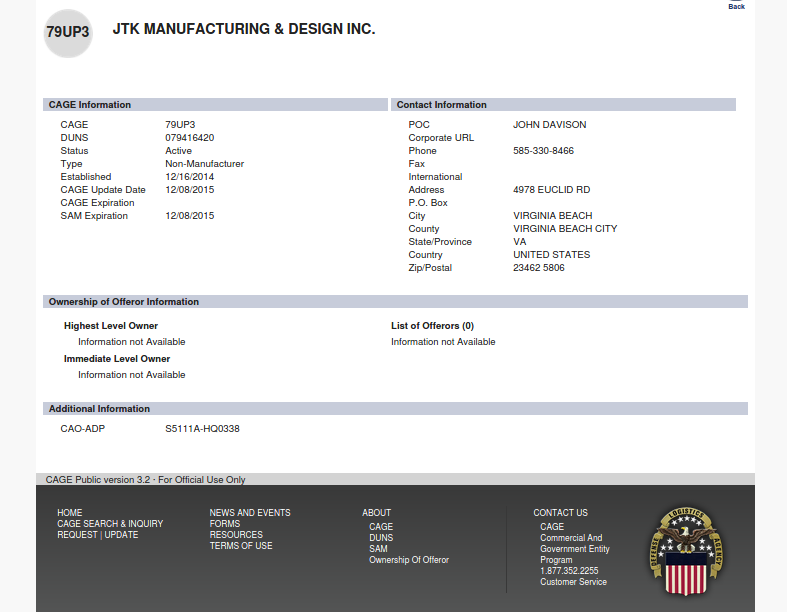Open Ownership Of Offeror footer link

409,560
